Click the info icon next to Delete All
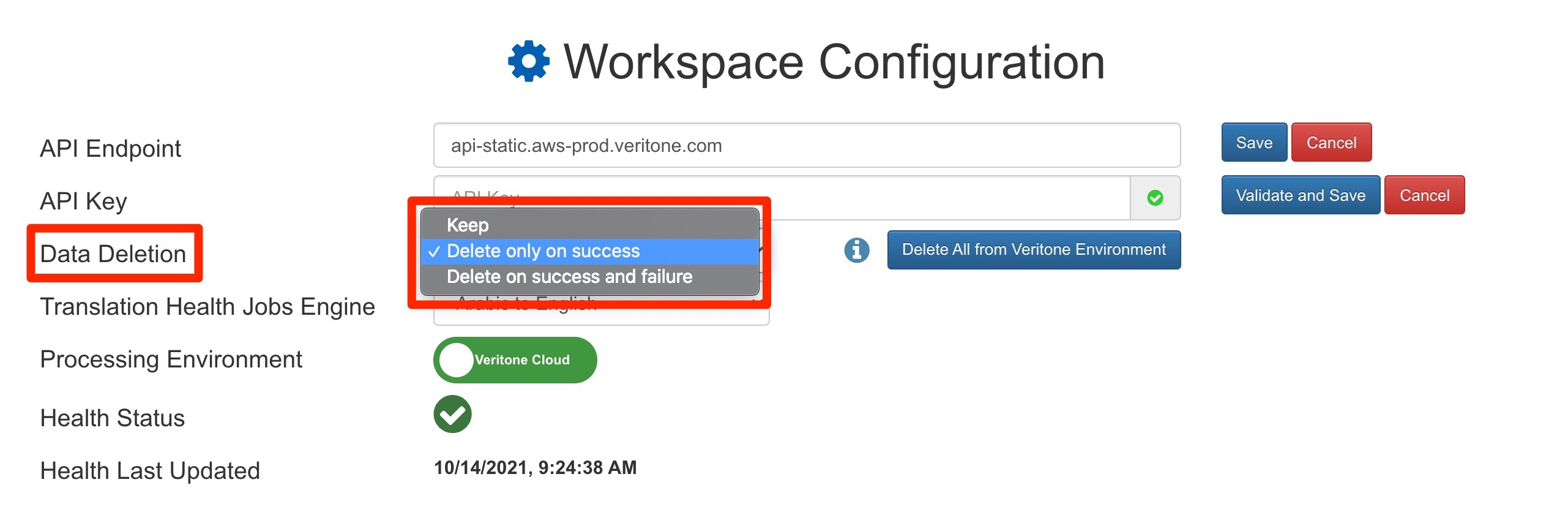Screen dimensions: 1568x523 pyautogui.click(x=856, y=250)
